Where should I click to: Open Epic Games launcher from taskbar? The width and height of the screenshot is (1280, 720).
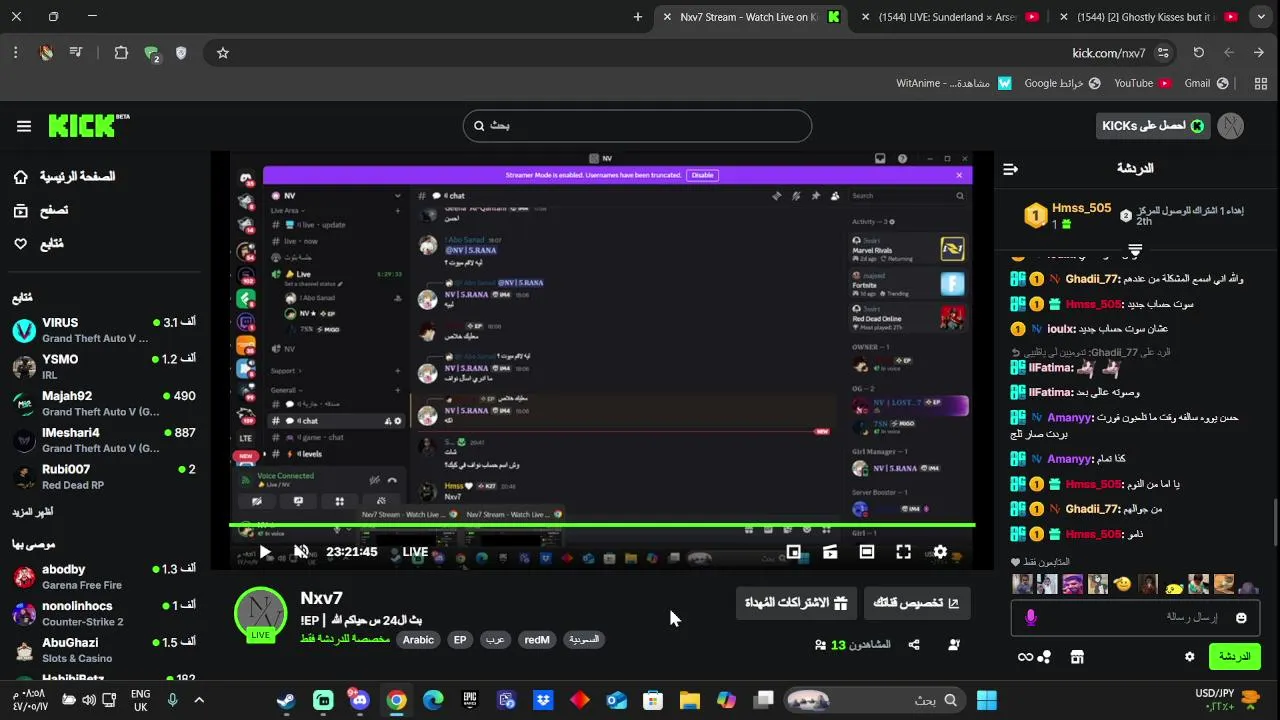(470, 700)
